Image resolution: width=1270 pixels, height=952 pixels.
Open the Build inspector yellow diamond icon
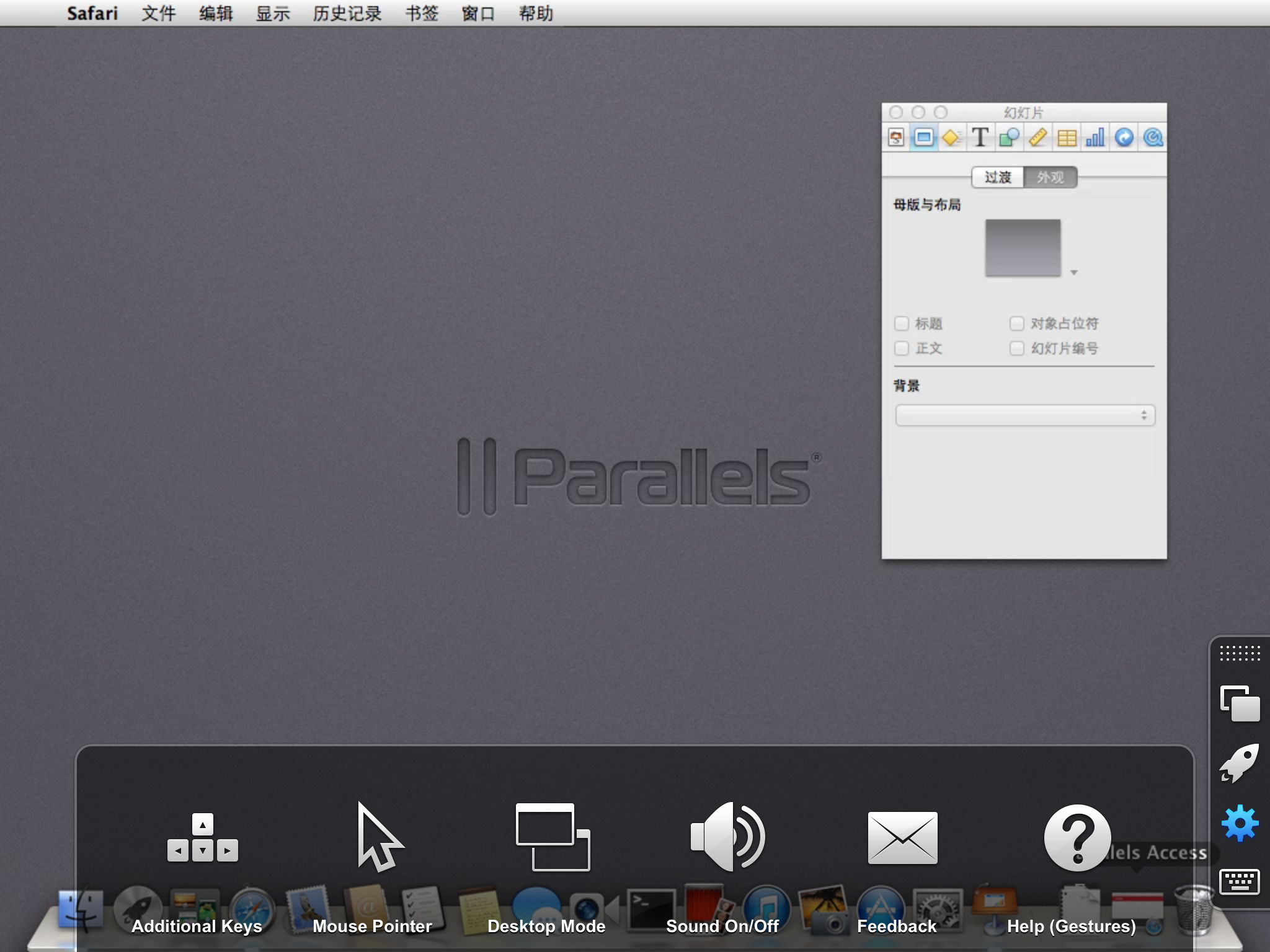tap(951, 138)
